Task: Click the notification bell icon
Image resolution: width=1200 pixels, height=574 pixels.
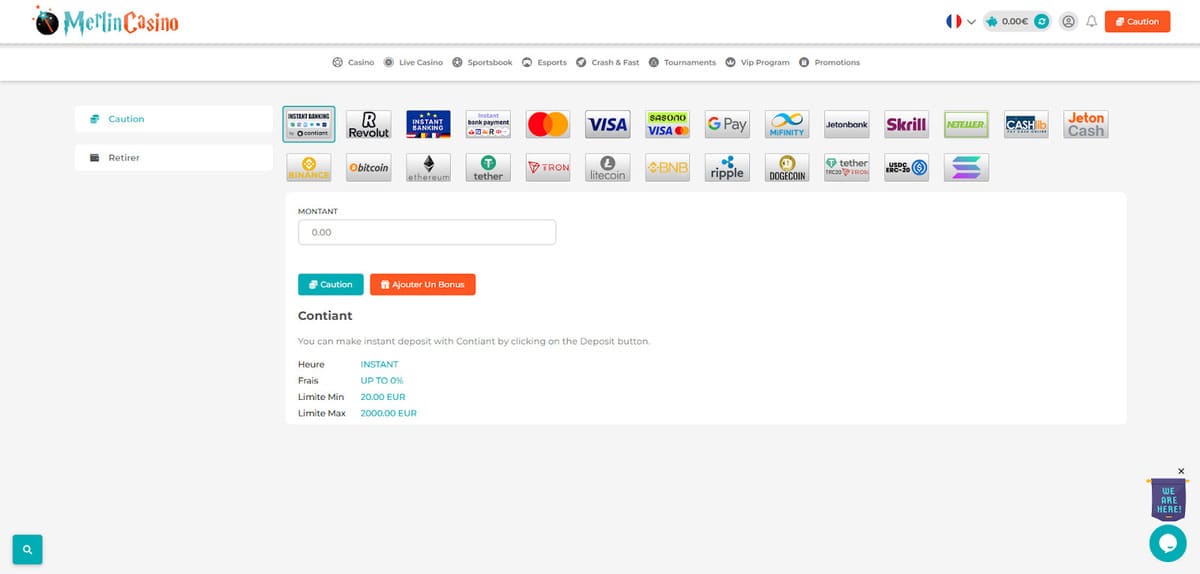Action: tap(1091, 21)
